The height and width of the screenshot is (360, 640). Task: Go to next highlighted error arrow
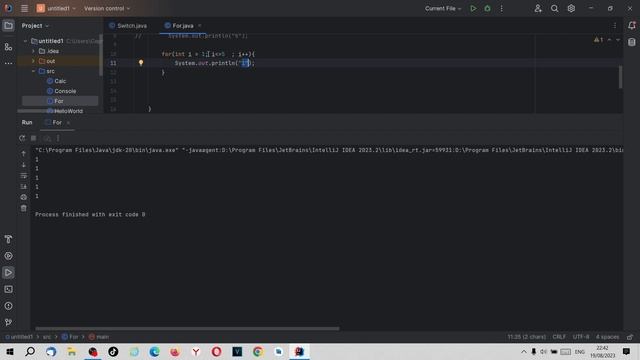618,40
